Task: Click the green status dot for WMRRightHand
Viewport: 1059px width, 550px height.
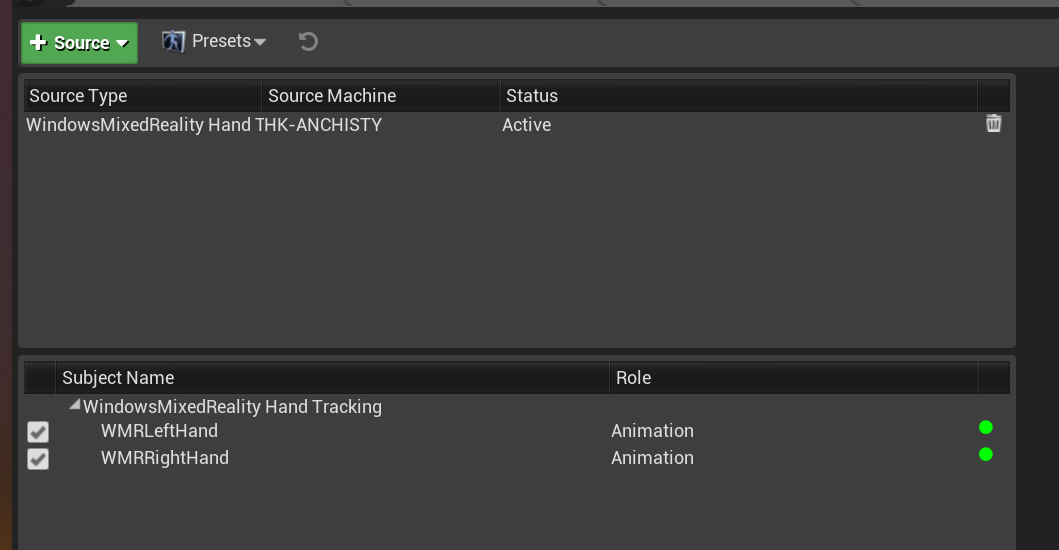Action: pos(985,455)
